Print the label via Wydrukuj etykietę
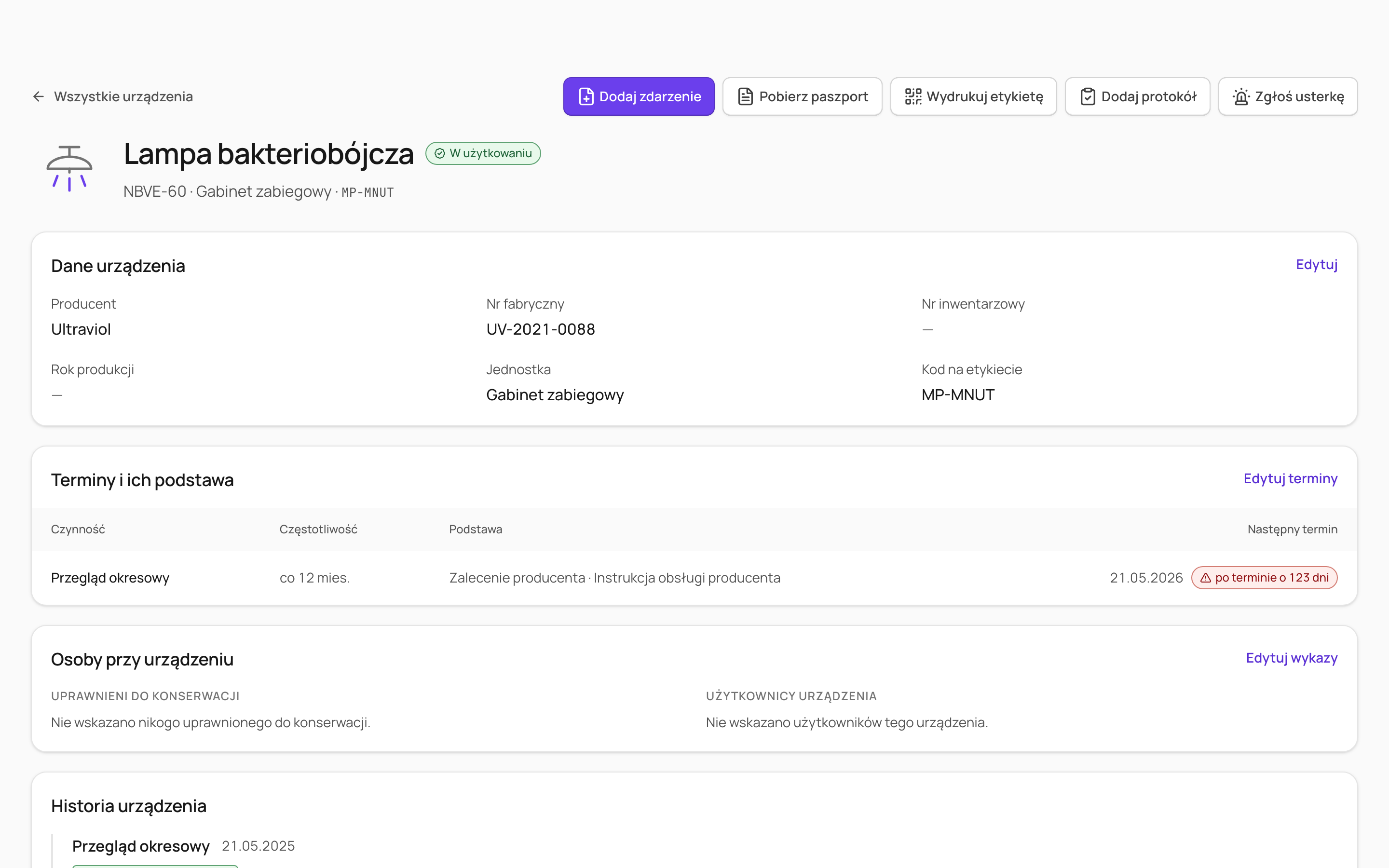The width and height of the screenshot is (1389, 868). coord(973,96)
